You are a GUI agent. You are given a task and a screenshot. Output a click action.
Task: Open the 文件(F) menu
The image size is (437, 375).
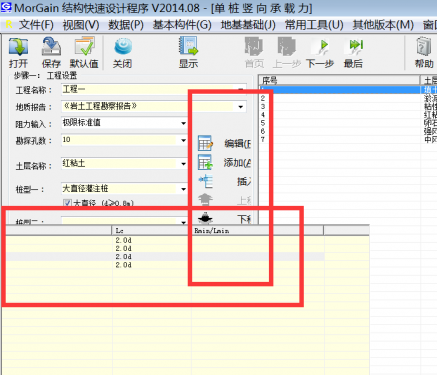tap(36, 25)
